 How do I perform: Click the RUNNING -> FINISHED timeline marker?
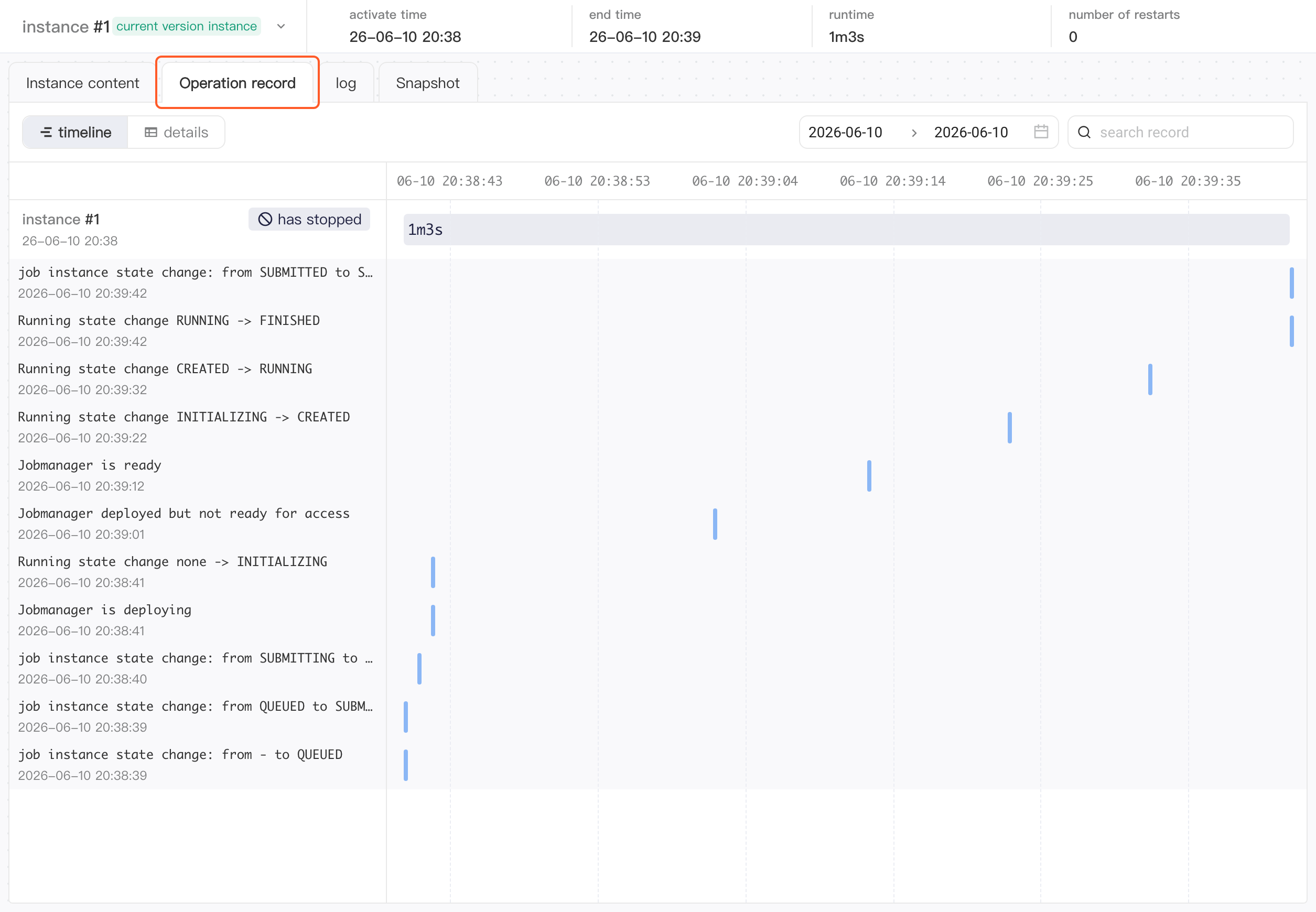click(1291, 331)
